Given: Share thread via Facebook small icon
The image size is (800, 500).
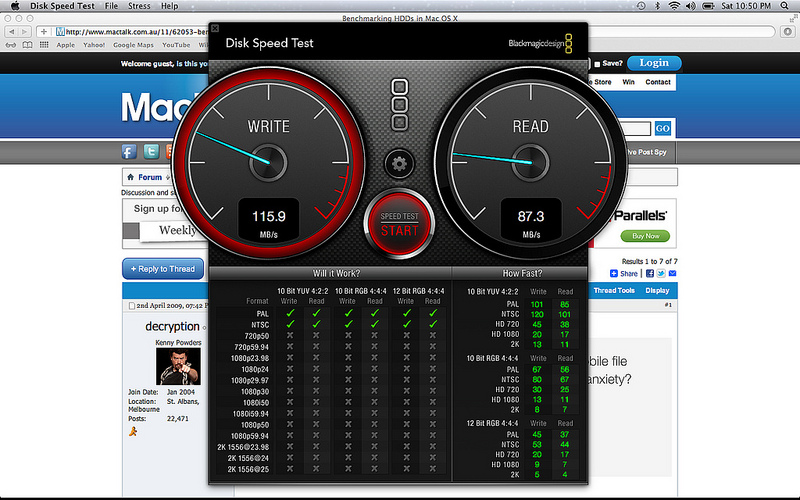Looking at the screenshot, I should coord(649,273).
